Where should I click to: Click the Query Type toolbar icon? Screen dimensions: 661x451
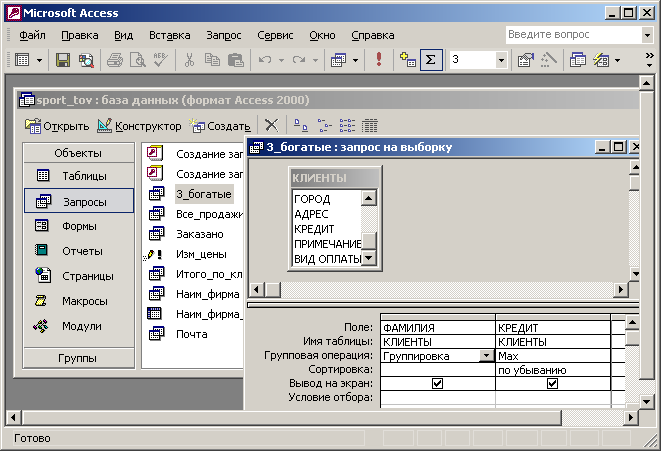point(339,60)
